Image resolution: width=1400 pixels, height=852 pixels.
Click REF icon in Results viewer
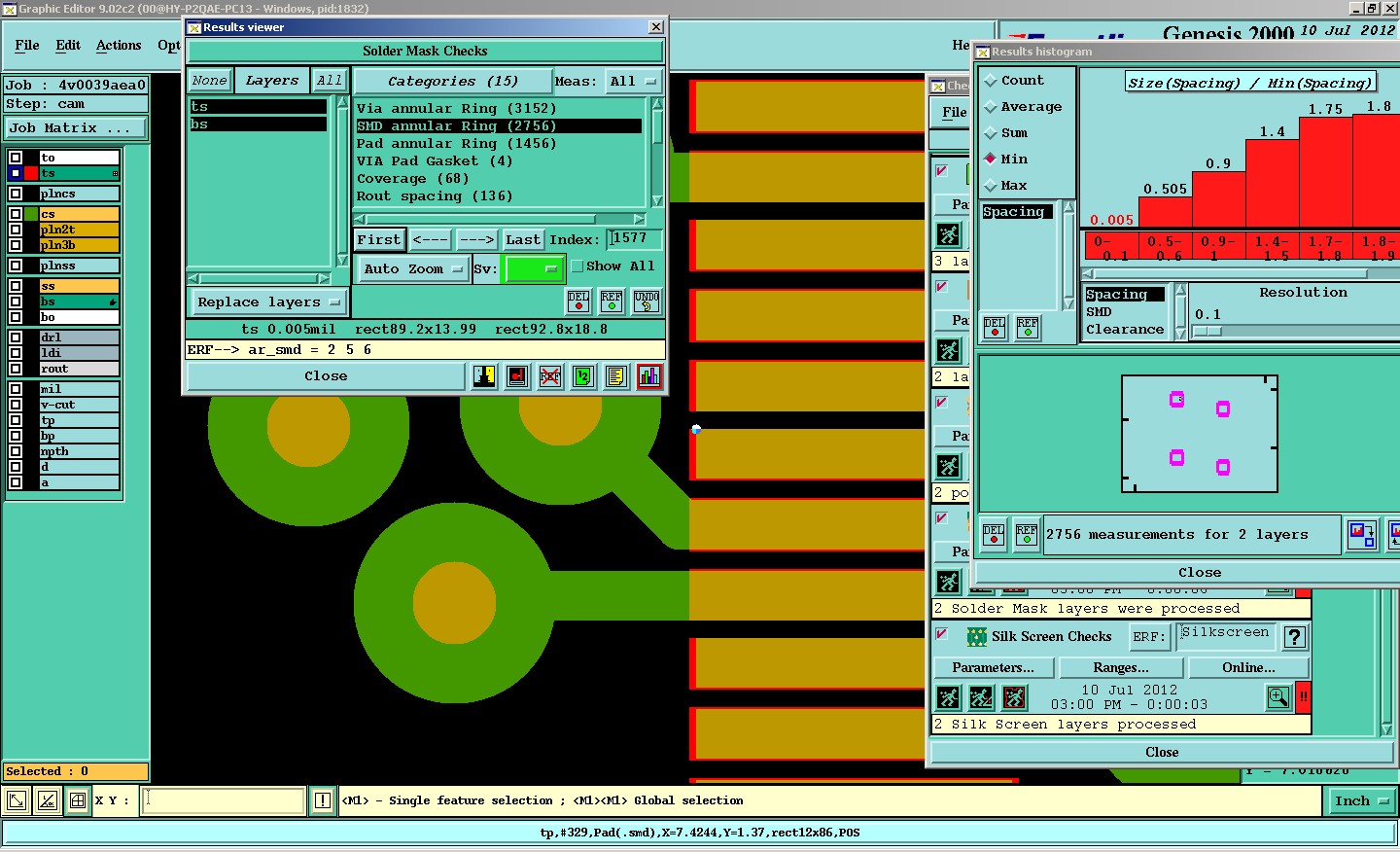tap(612, 302)
